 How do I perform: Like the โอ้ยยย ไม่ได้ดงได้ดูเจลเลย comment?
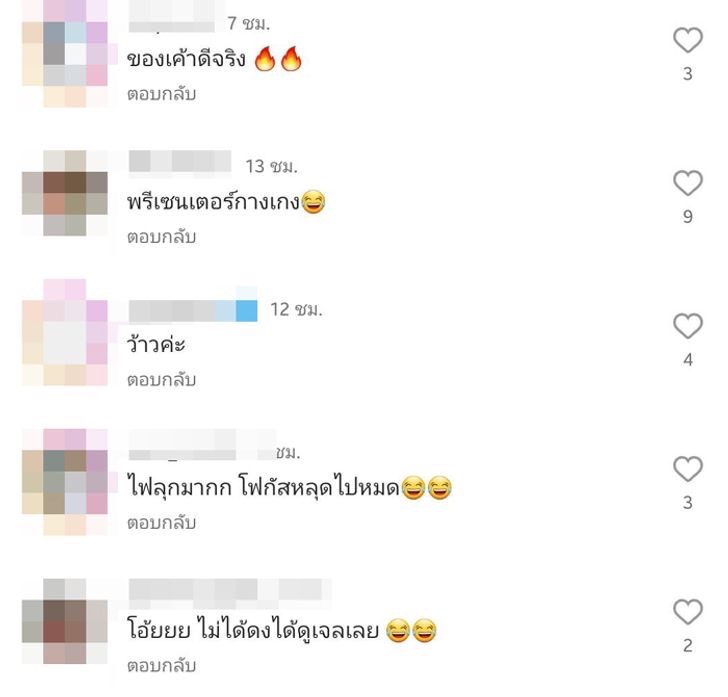coord(688,612)
